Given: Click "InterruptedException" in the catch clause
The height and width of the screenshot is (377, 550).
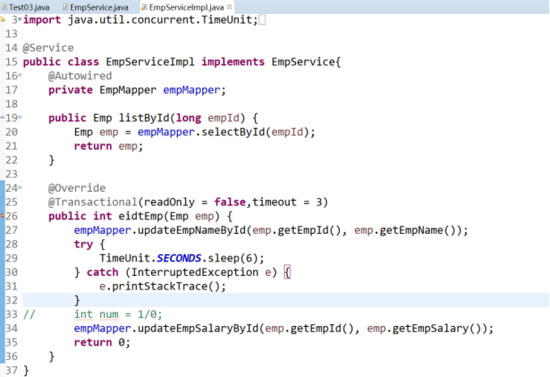Looking at the screenshot, I should pyautogui.click(x=195, y=272).
